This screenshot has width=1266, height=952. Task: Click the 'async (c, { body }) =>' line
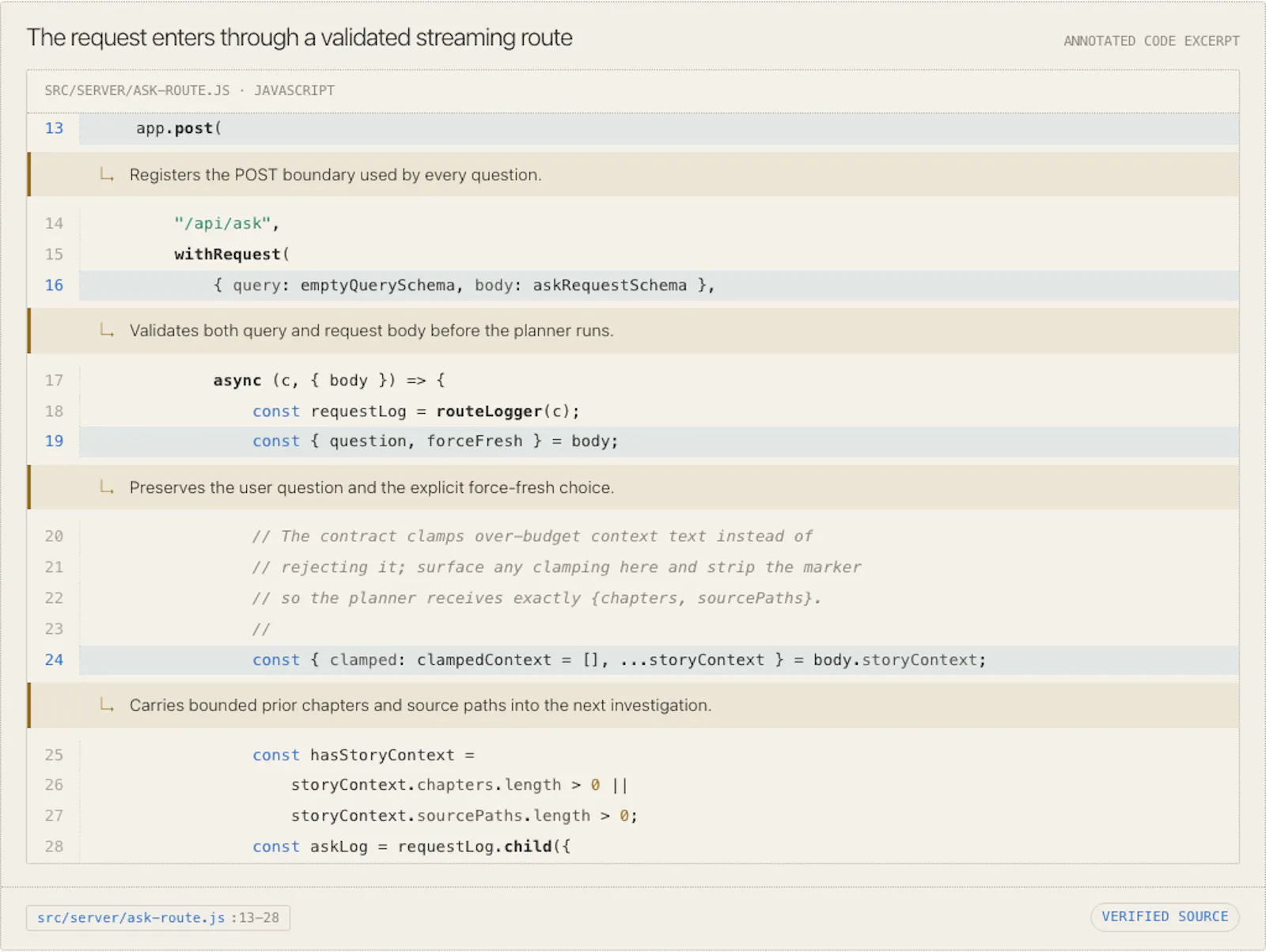pyautogui.click(x=329, y=380)
